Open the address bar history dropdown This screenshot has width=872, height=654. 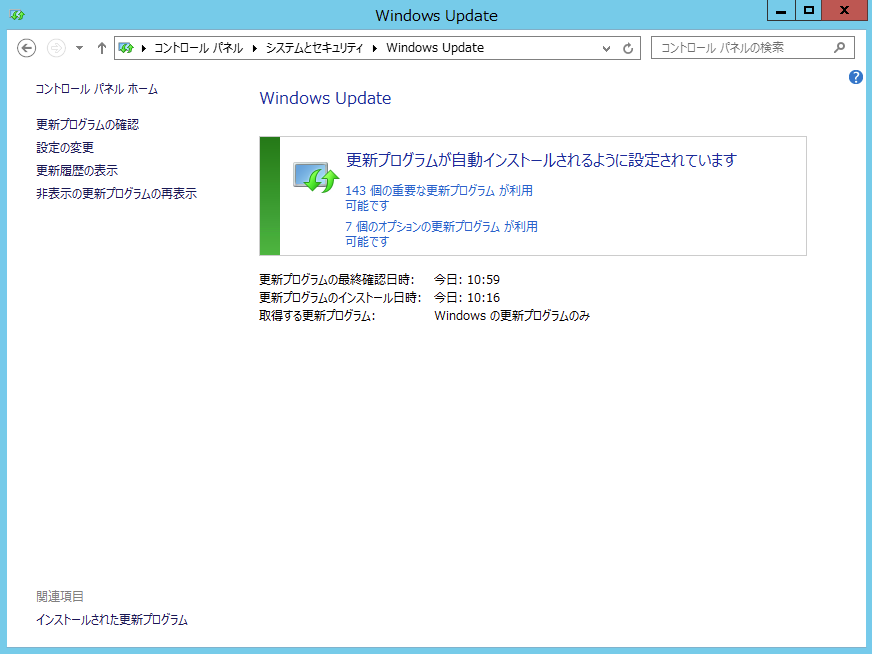point(606,48)
